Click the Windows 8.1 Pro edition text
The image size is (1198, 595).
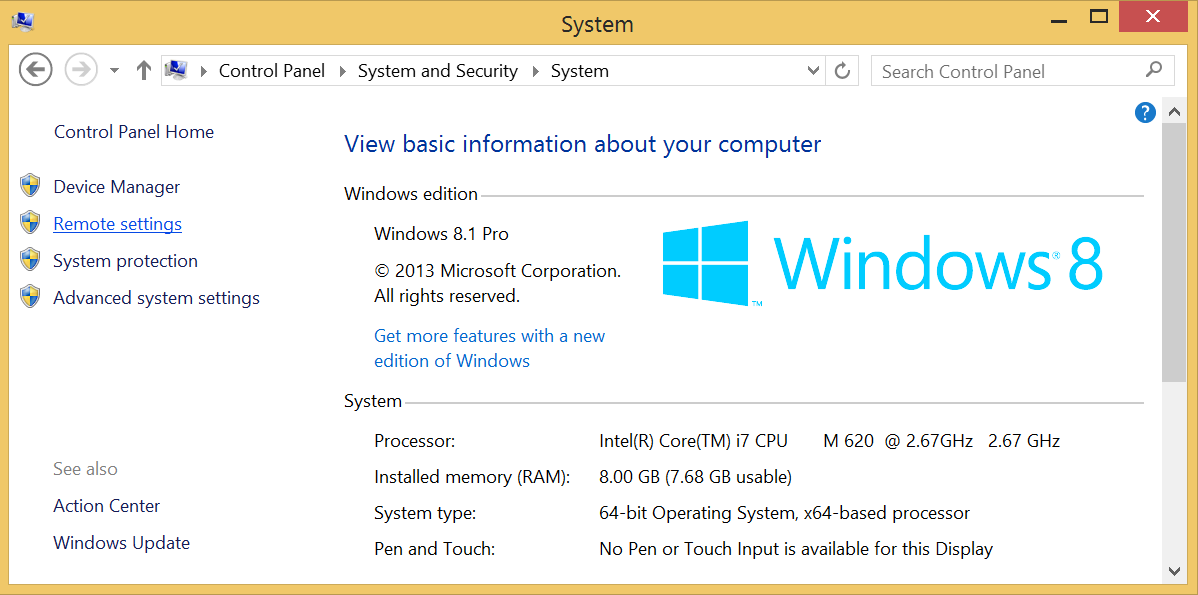point(442,234)
